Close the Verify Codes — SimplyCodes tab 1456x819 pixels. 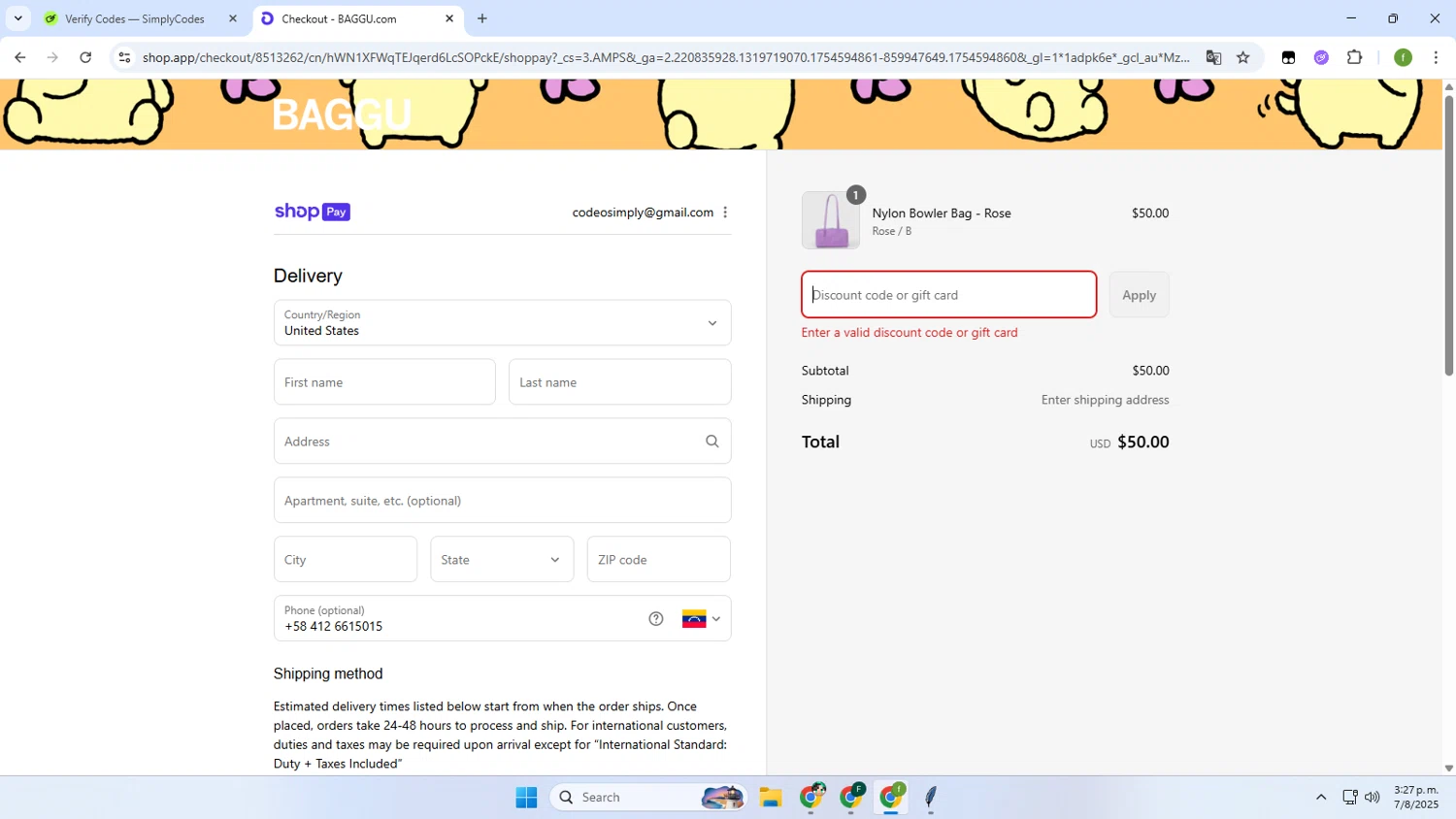(x=232, y=18)
